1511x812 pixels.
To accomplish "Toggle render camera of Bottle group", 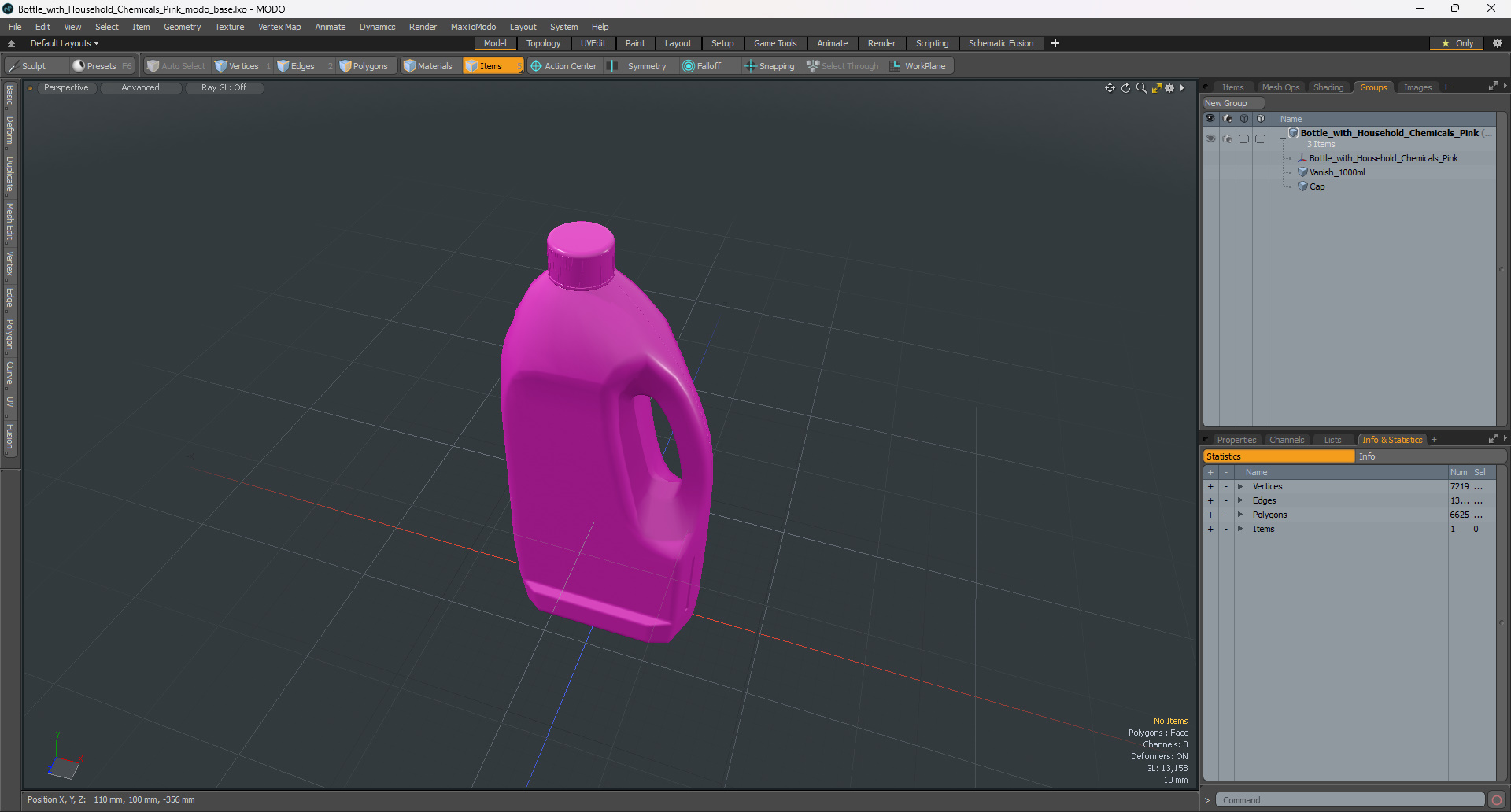I will (x=1228, y=138).
